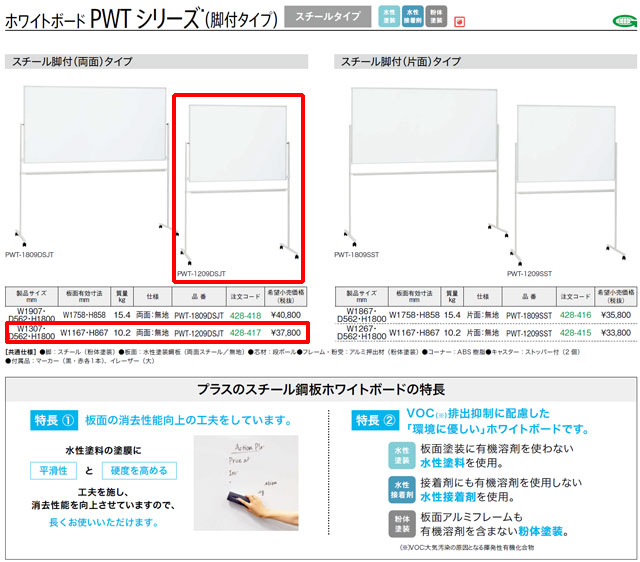This screenshot has height=562, width=640.
Task: Click order code 428-415
Action: click(576, 333)
